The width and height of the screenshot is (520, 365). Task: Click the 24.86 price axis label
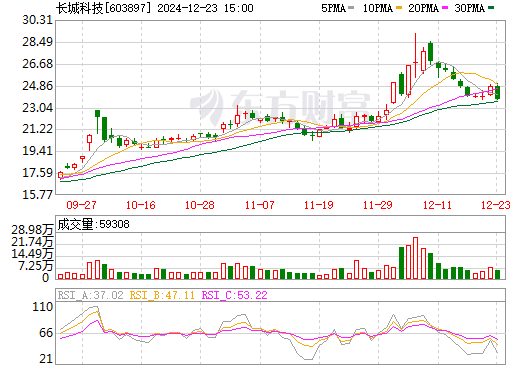pos(38,86)
